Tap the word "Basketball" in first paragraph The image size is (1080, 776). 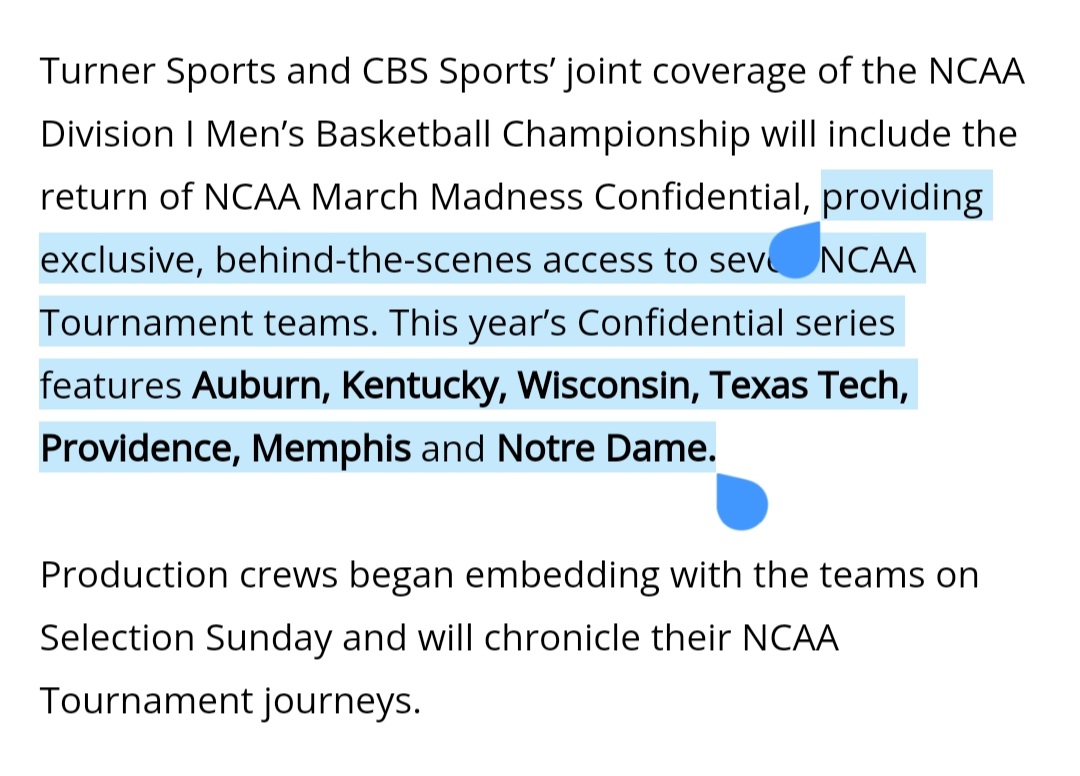click(403, 134)
